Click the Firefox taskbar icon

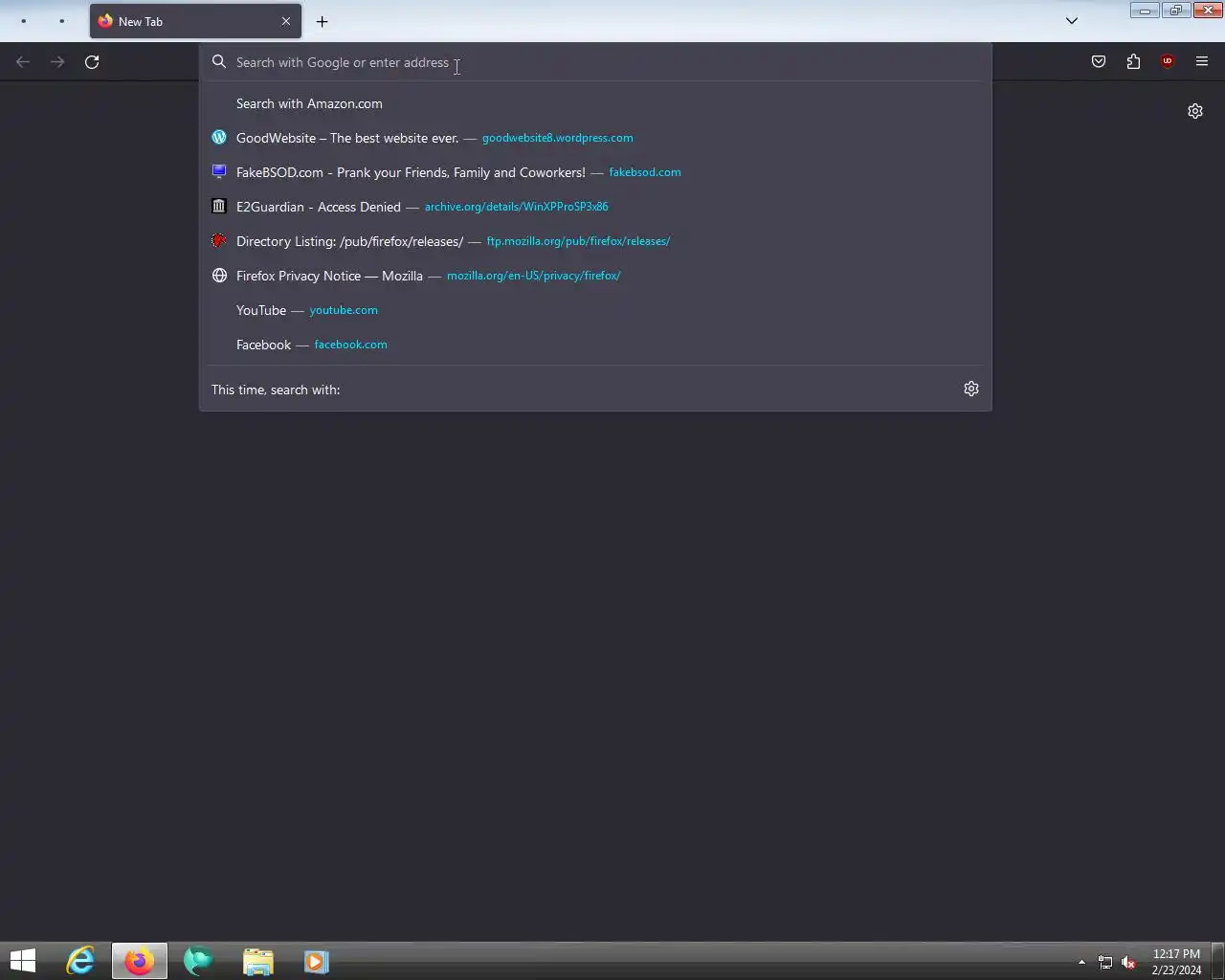click(140, 961)
